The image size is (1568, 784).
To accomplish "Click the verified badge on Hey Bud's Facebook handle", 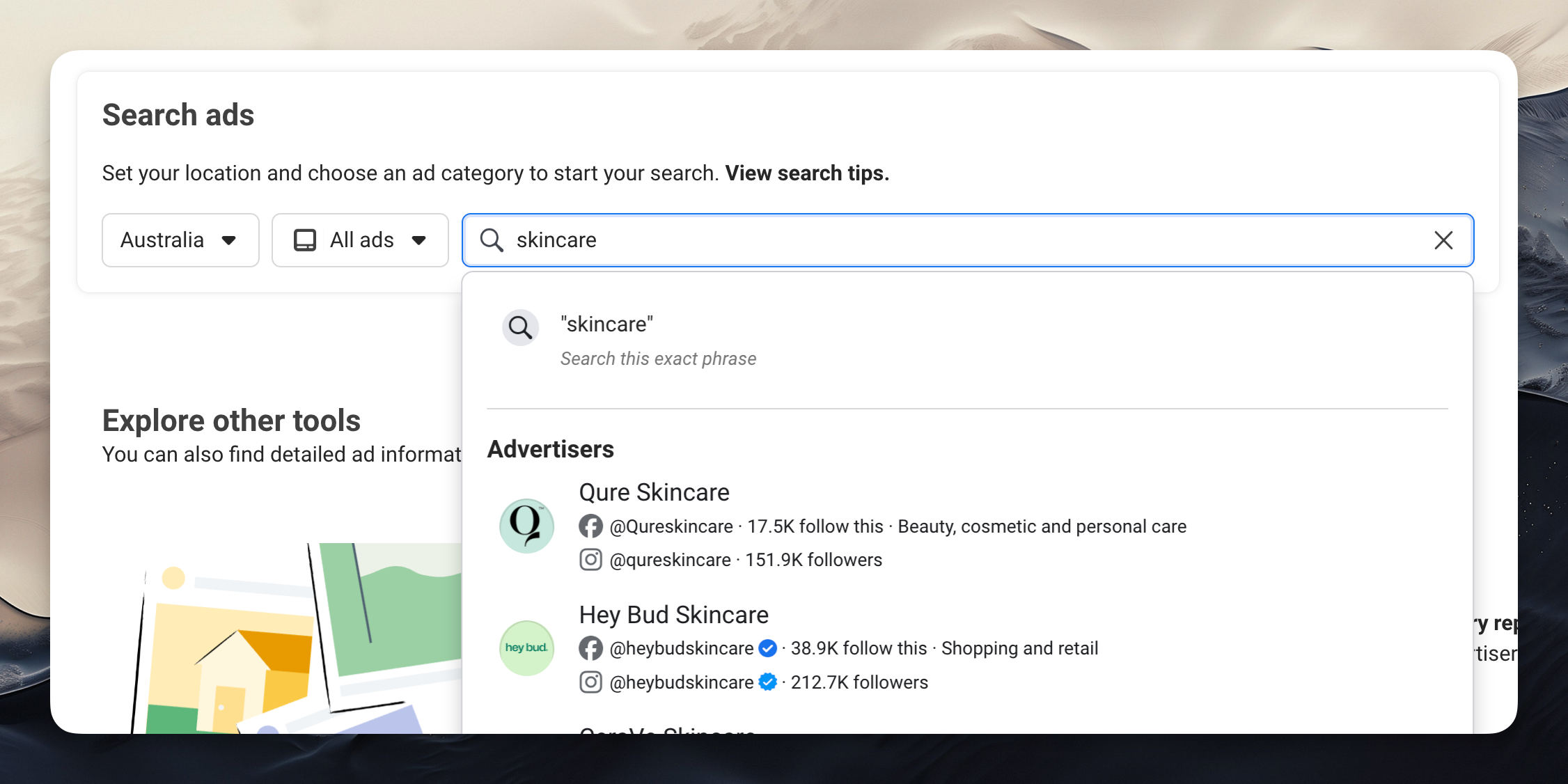I will tap(767, 648).
